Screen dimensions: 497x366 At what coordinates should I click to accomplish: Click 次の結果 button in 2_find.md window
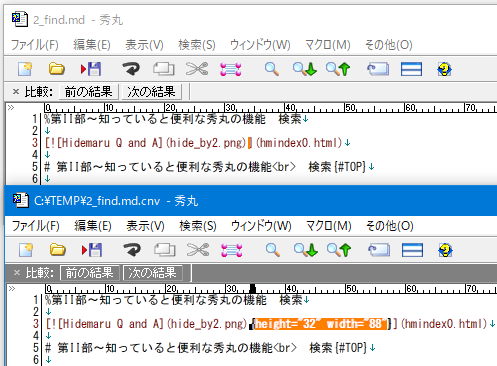click(151, 92)
